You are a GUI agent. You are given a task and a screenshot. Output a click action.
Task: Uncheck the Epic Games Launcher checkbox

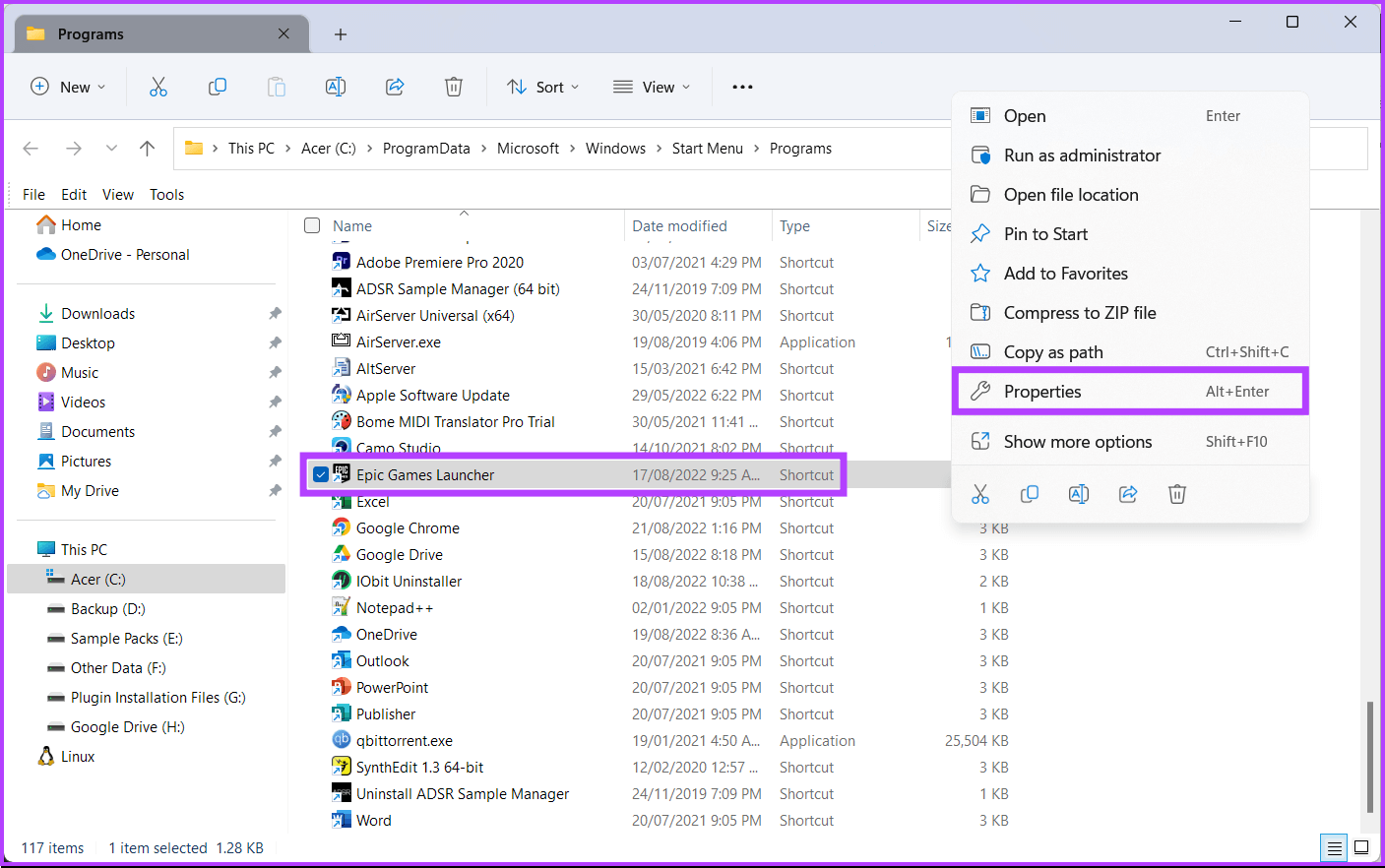point(320,474)
